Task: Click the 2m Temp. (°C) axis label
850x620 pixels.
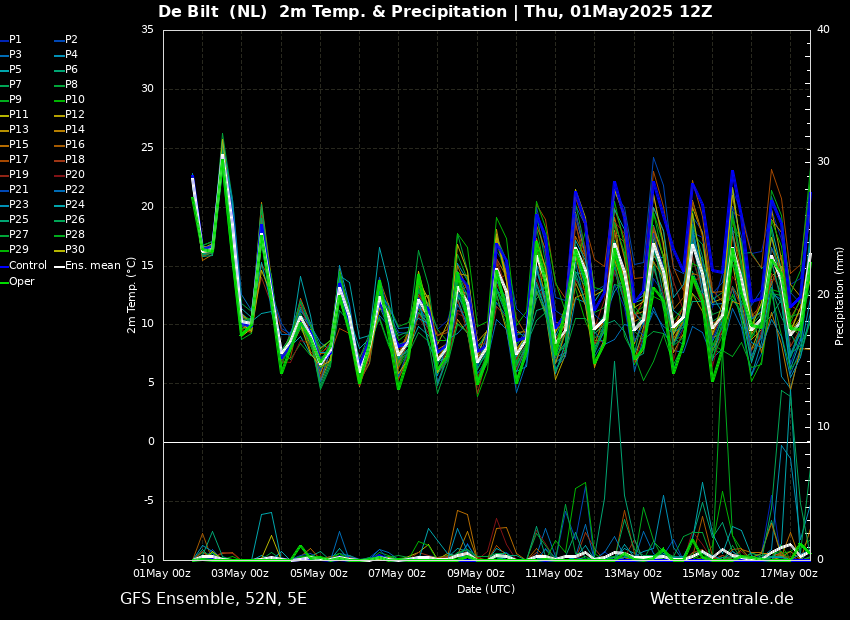Action: tap(132, 294)
